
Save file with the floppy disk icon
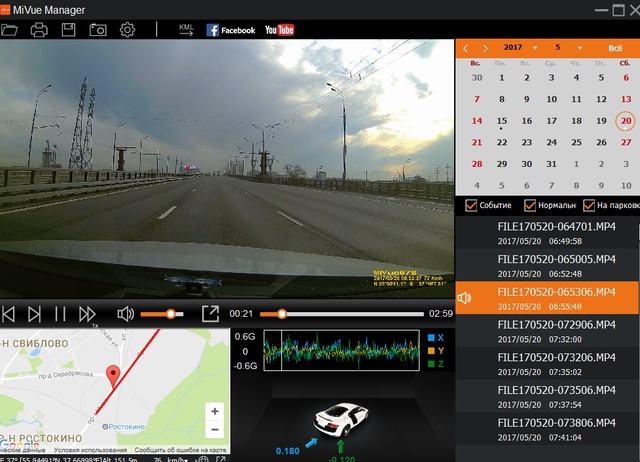pyautogui.click(x=69, y=30)
